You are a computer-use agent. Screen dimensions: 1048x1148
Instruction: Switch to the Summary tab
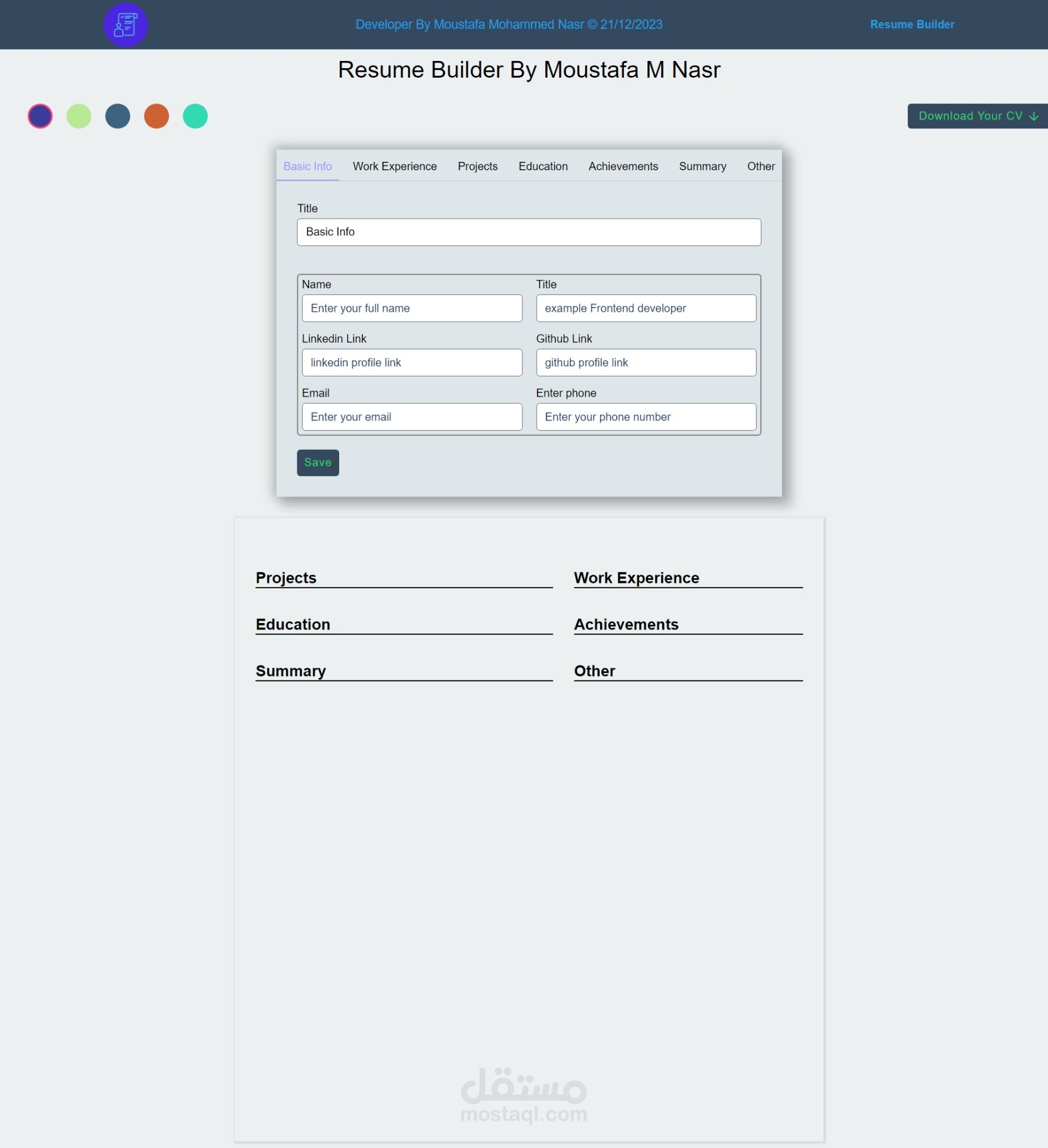[702, 166]
